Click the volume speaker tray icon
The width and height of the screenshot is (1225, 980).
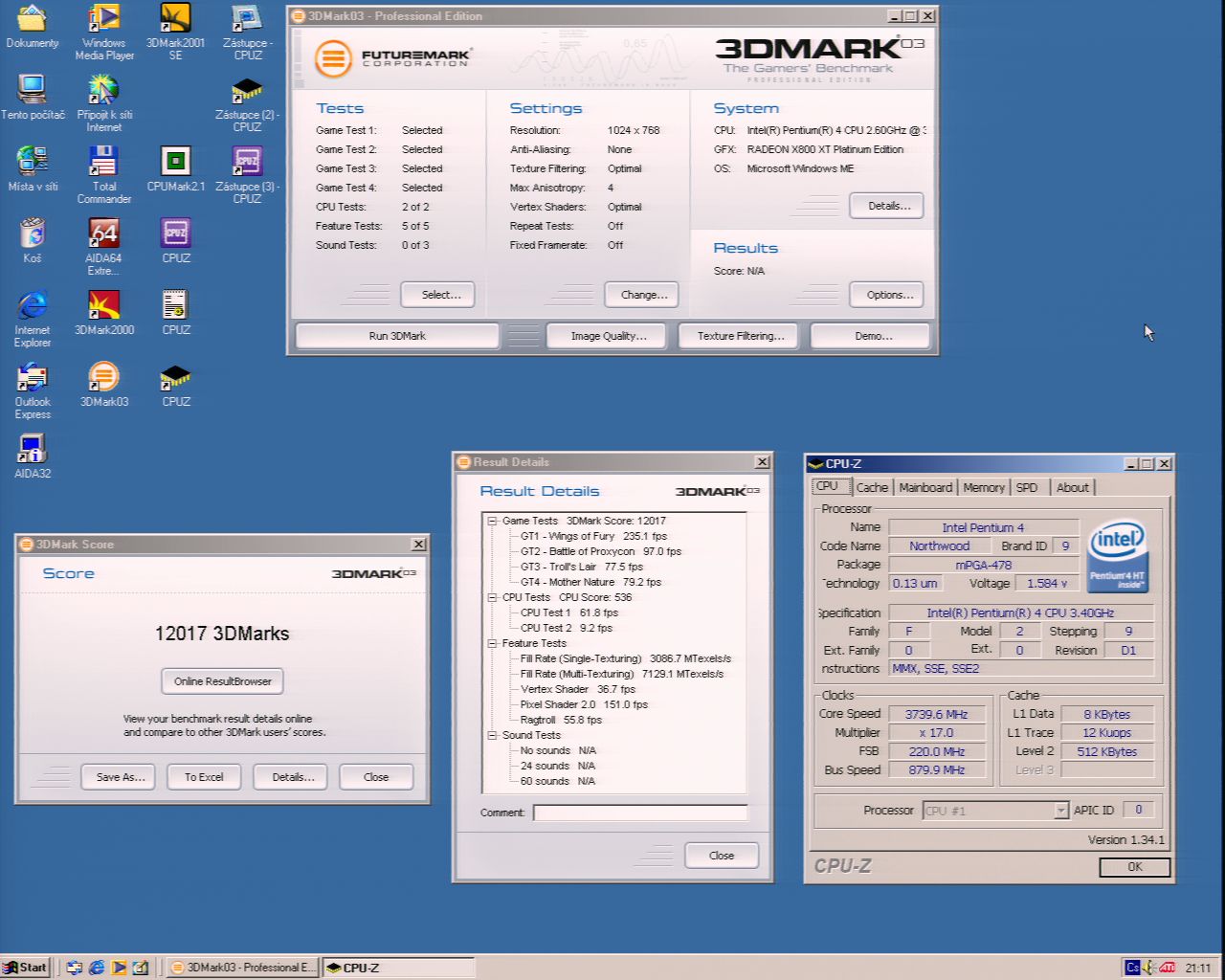click(1149, 968)
